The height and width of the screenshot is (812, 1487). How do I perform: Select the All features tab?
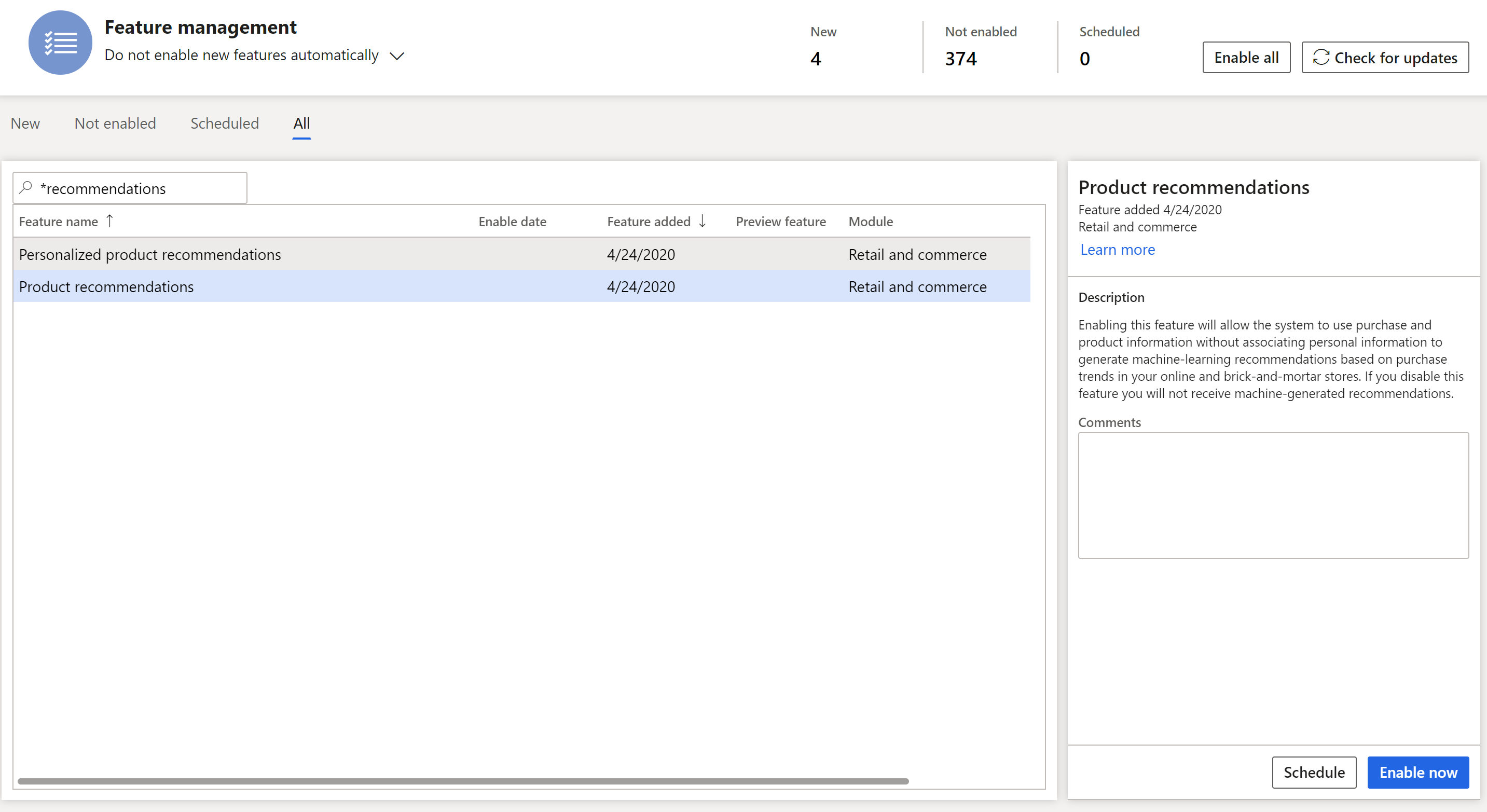[x=302, y=123]
